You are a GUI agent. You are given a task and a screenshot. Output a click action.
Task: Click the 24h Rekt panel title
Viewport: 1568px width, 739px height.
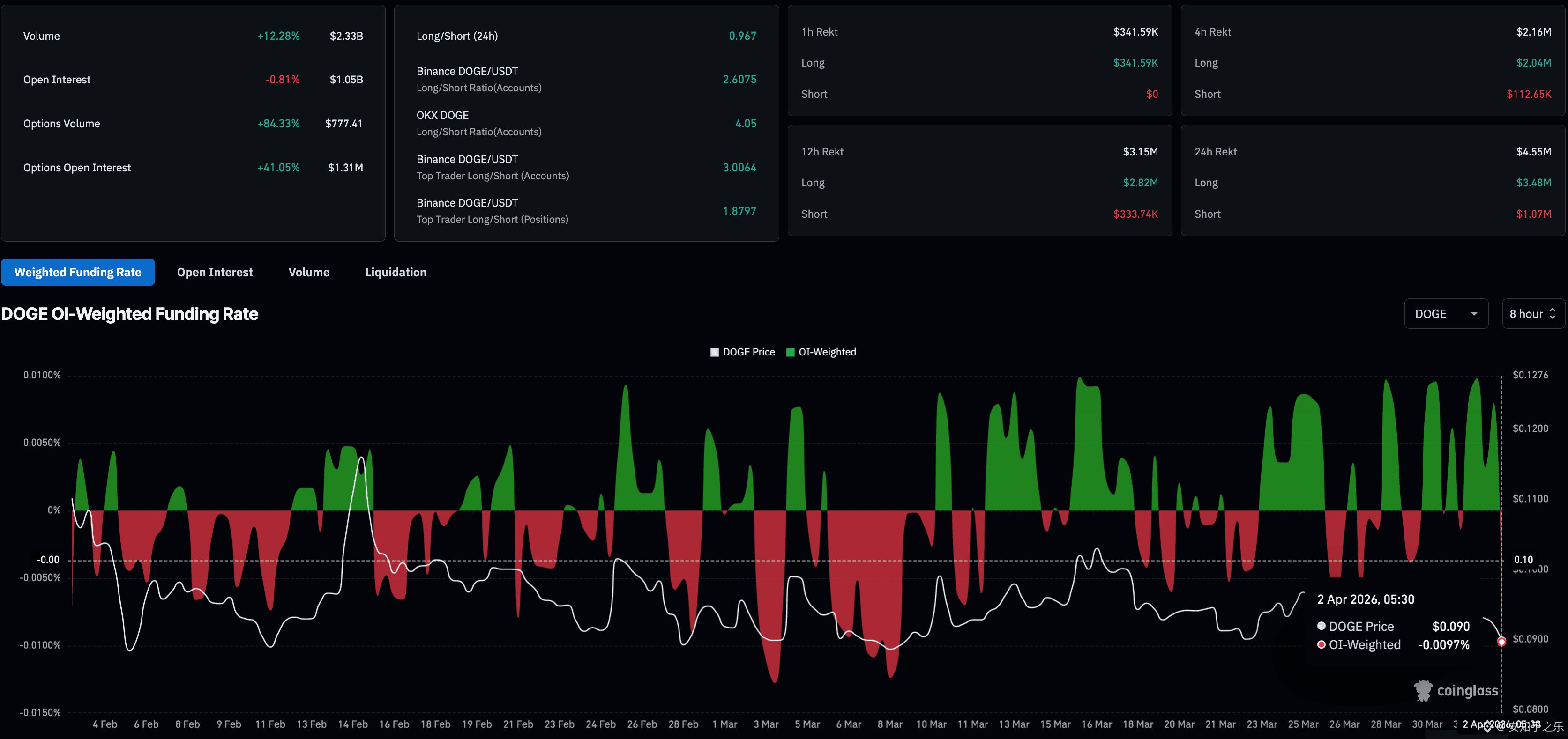1215,151
